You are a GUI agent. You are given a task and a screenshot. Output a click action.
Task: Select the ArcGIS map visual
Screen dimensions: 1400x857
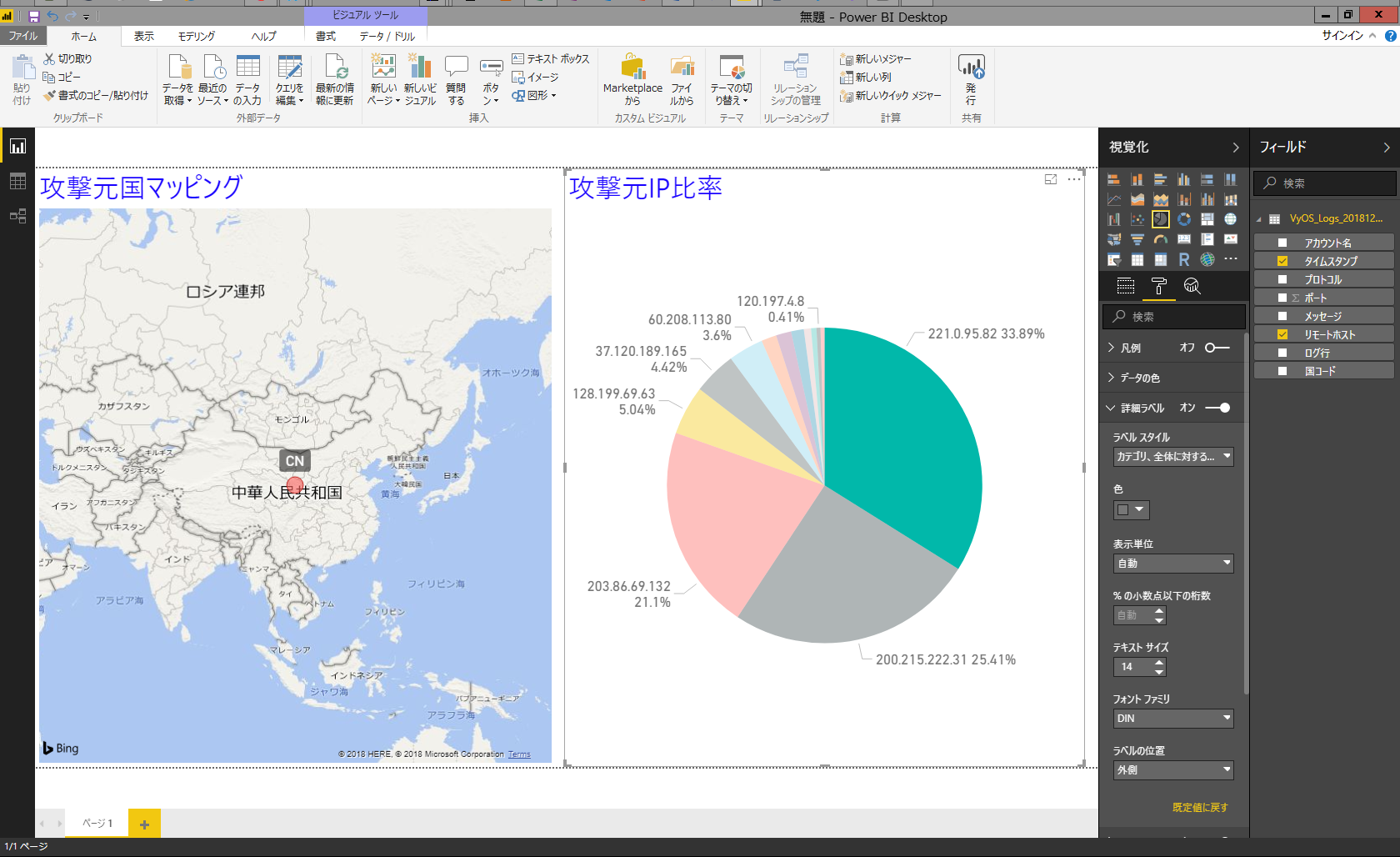click(1207, 259)
